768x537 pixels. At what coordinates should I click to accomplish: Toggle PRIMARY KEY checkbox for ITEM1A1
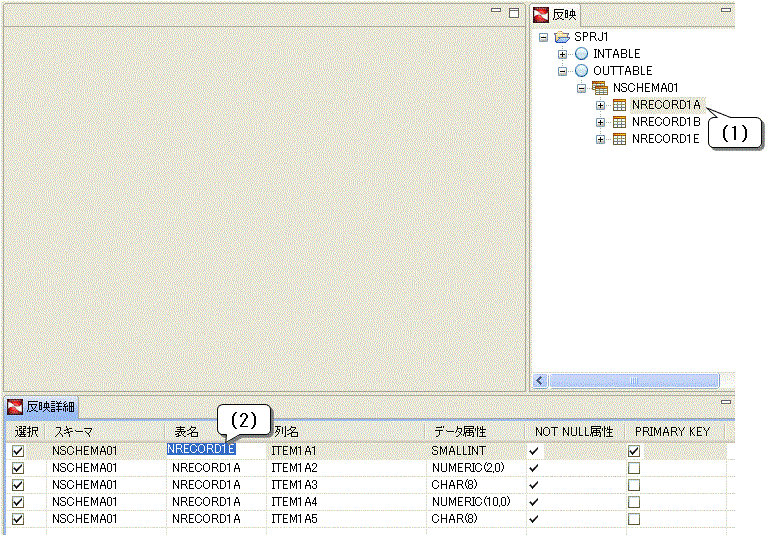click(x=633, y=451)
